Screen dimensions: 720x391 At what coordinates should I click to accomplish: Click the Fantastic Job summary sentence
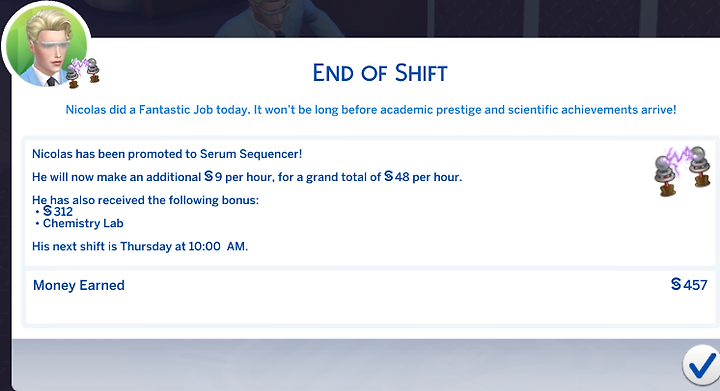[371, 110]
